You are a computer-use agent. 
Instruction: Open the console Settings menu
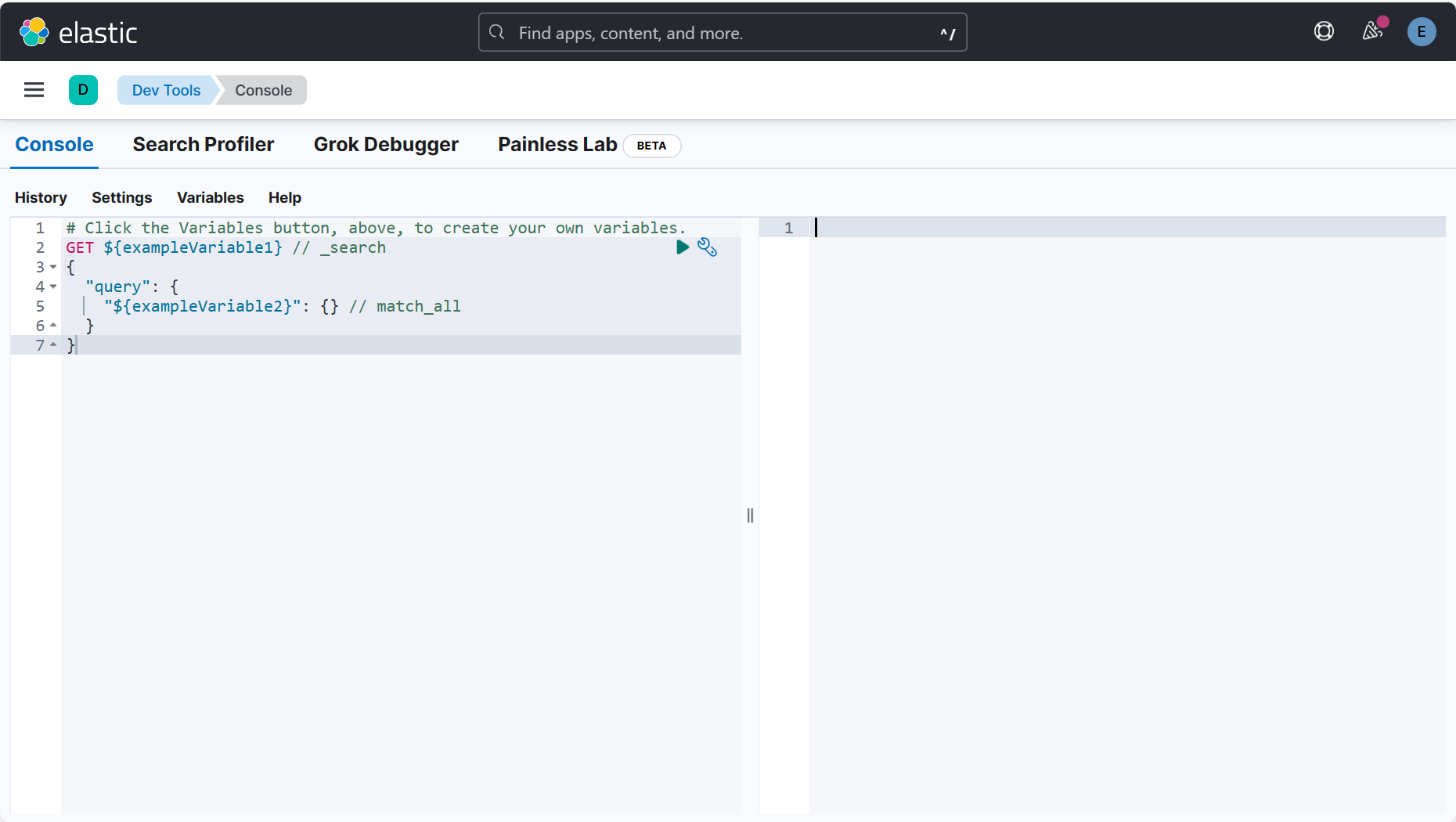pos(121,197)
